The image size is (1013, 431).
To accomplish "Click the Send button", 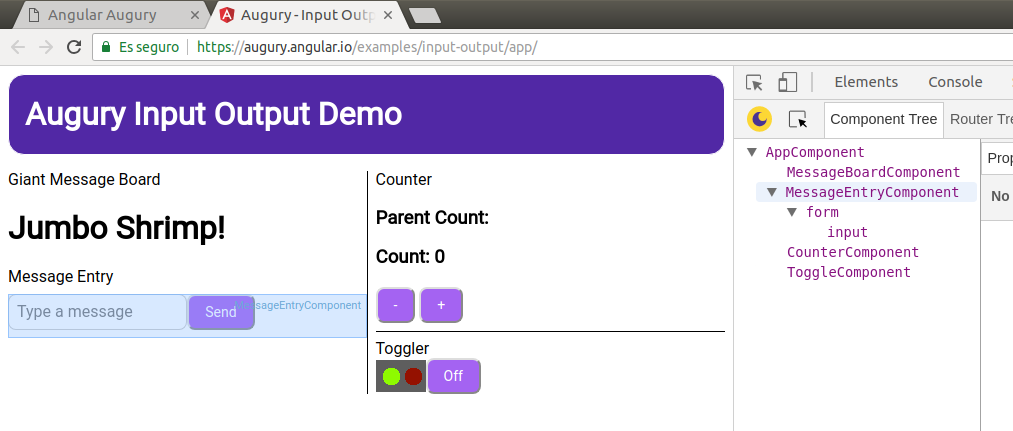I will [221, 312].
